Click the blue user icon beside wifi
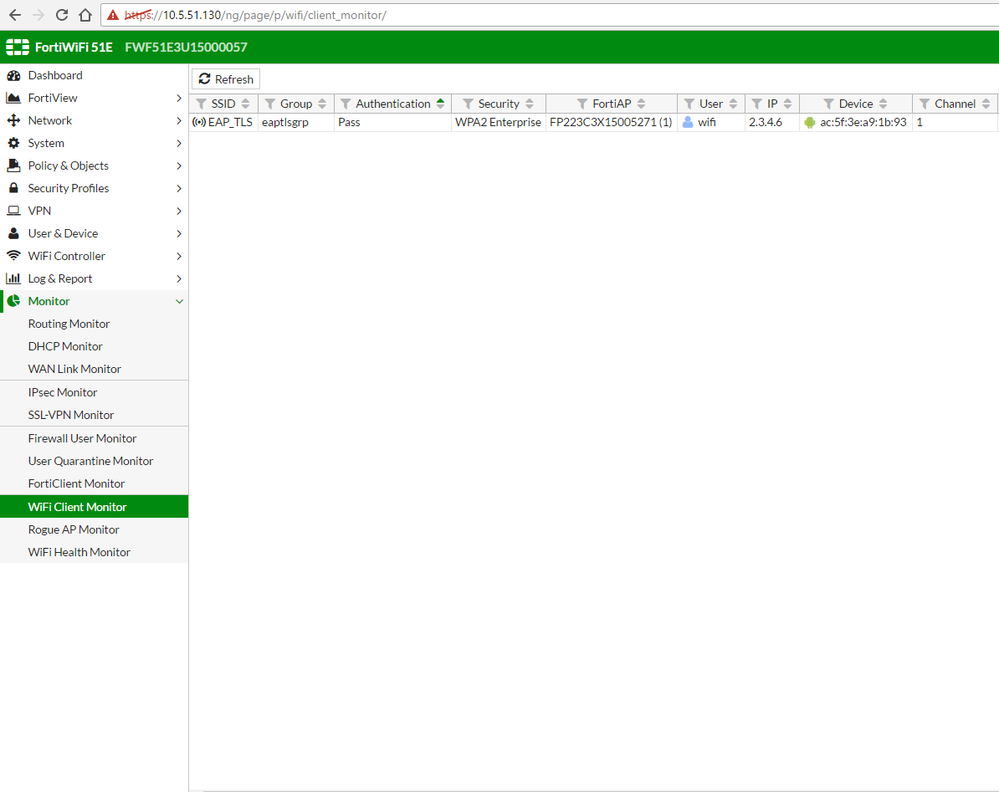The height and width of the screenshot is (792, 999). click(687, 122)
